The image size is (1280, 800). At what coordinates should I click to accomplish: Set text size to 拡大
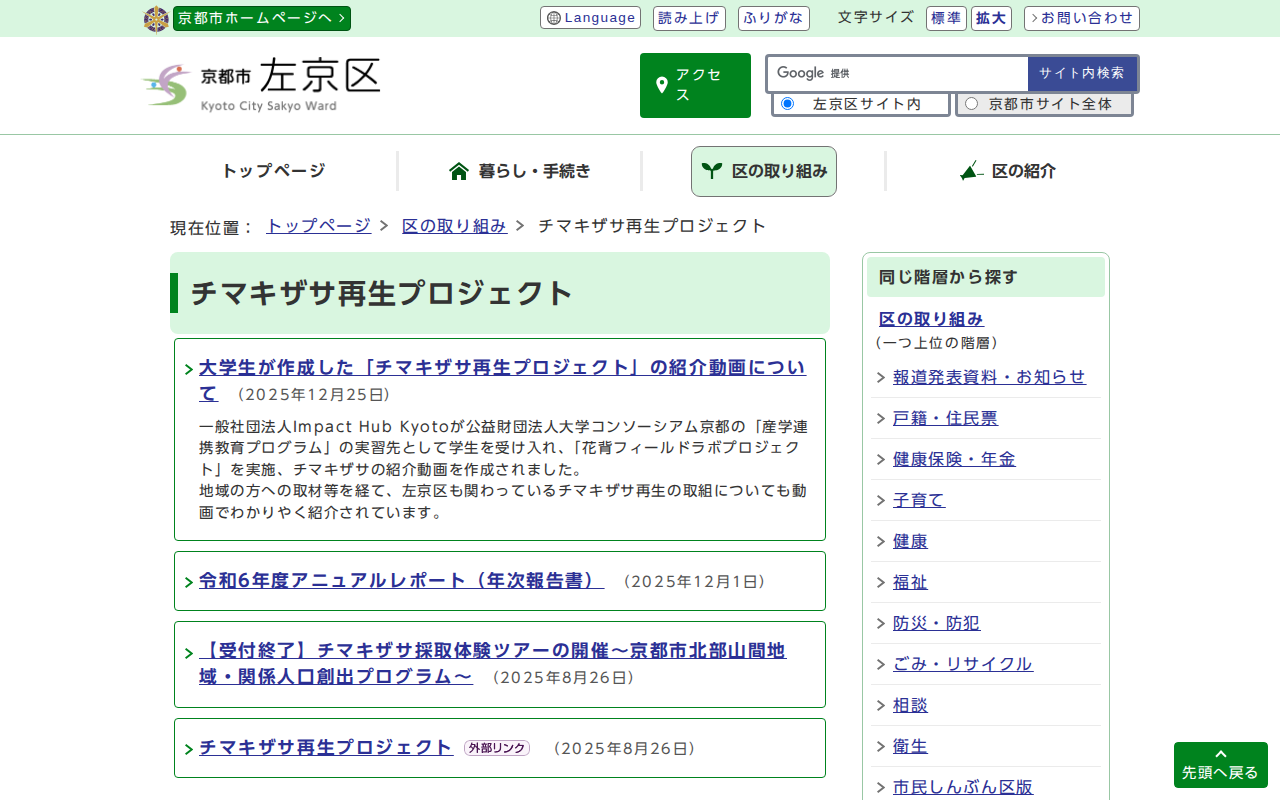pyautogui.click(x=991, y=18)
